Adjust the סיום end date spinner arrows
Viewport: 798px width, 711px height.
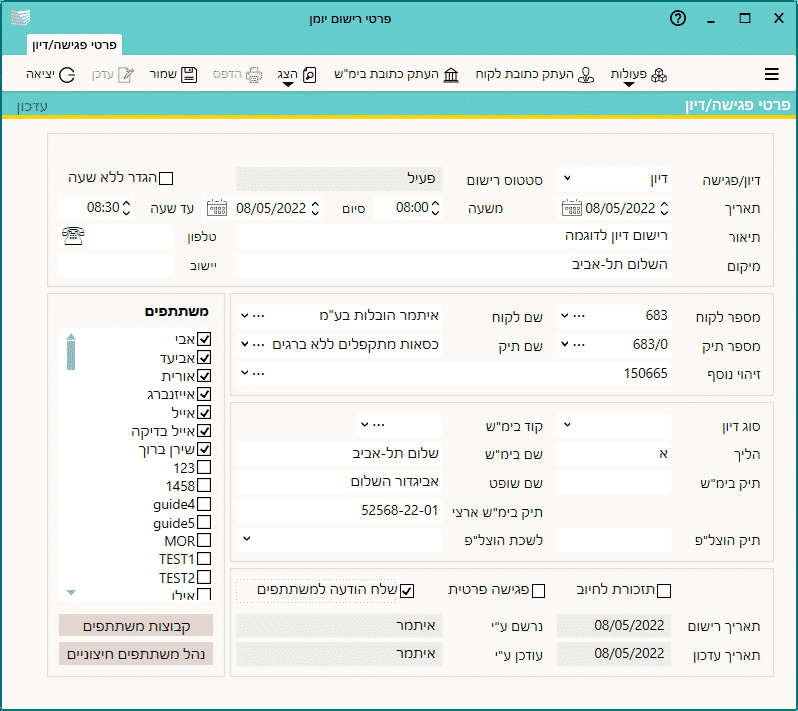(315, 208)
